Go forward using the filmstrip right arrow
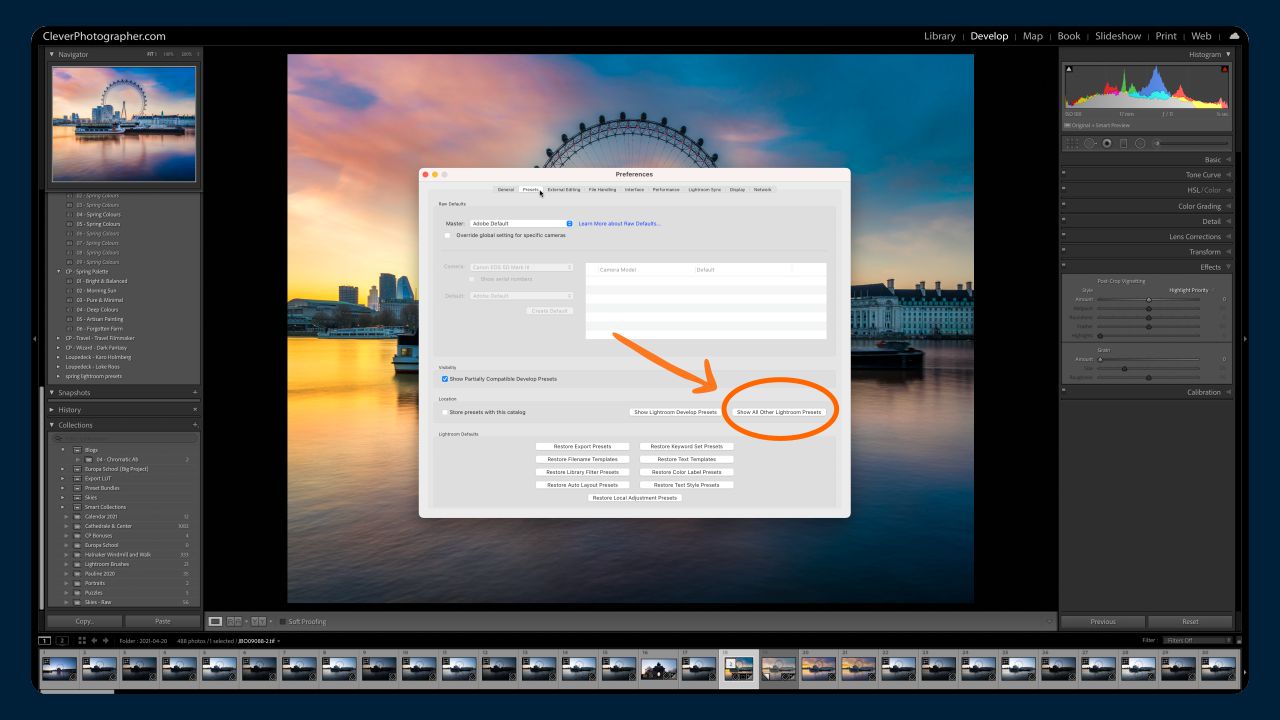Viewport: 1280px width, 720px height. click(x=105, y=640)
